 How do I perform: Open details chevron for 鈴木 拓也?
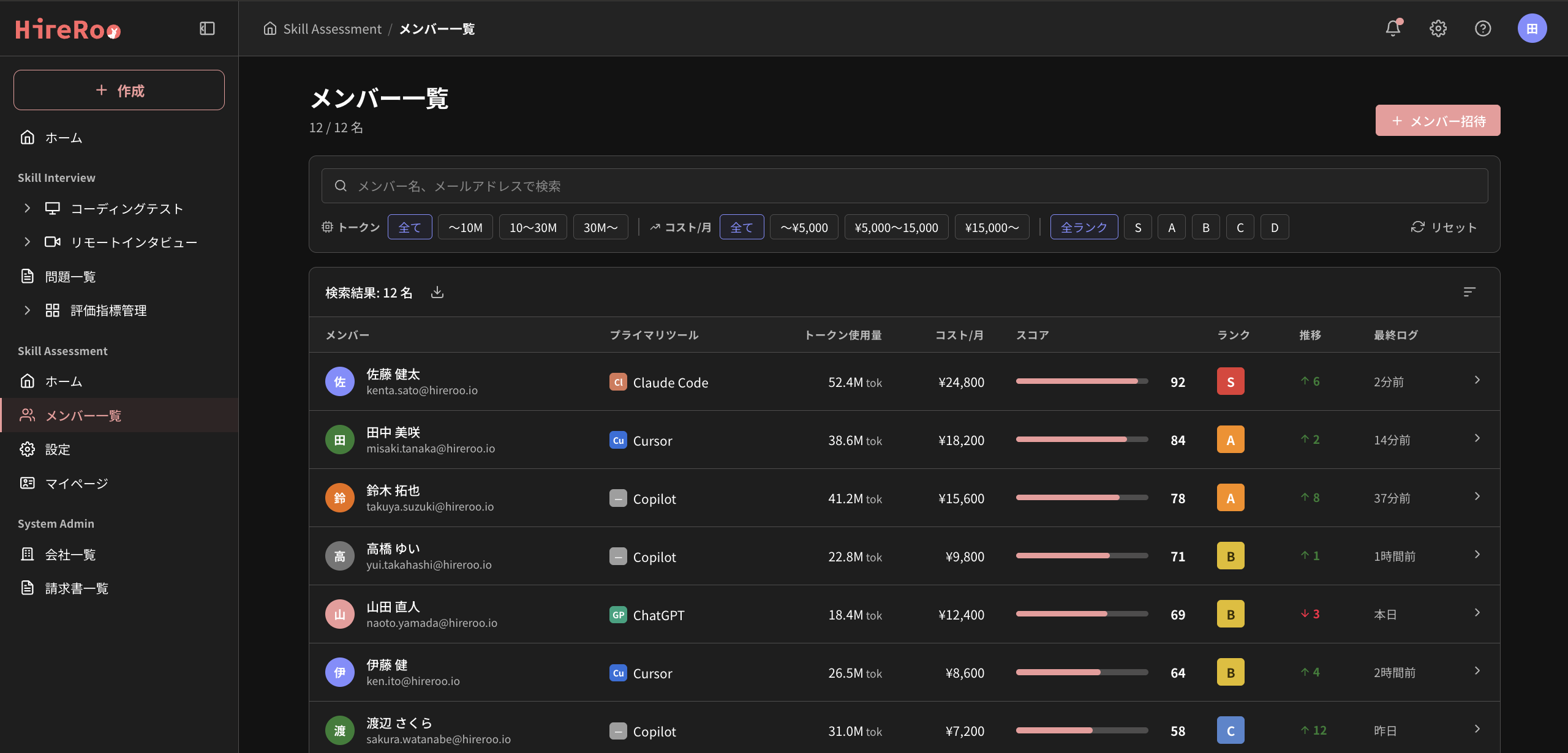[1477, 496]
